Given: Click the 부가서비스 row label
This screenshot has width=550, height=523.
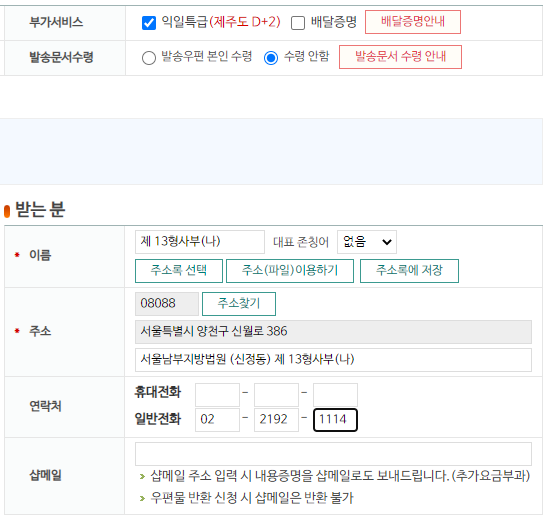Looking at the screenshot, I should (x=56, y=22).
